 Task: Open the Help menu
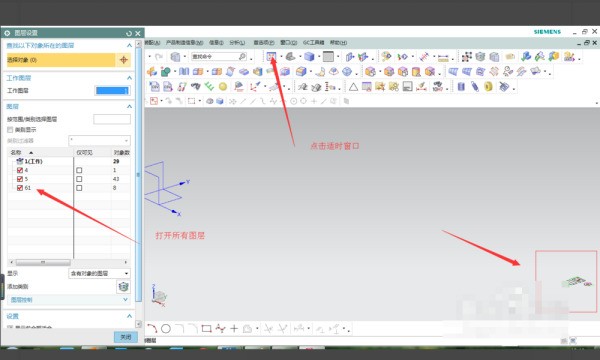pos(338,42)
